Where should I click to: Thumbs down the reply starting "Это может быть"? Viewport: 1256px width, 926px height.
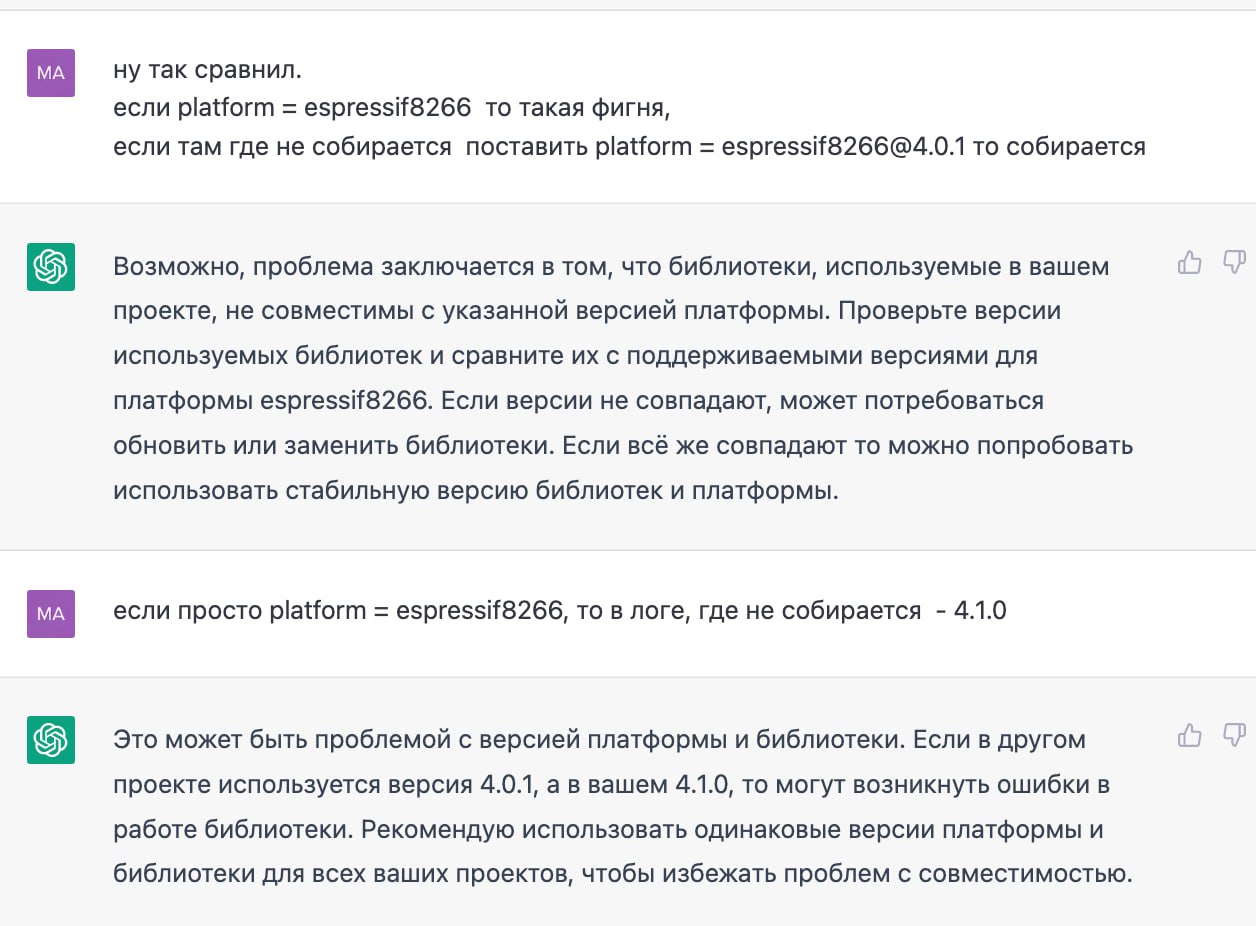pos(1235,737)
